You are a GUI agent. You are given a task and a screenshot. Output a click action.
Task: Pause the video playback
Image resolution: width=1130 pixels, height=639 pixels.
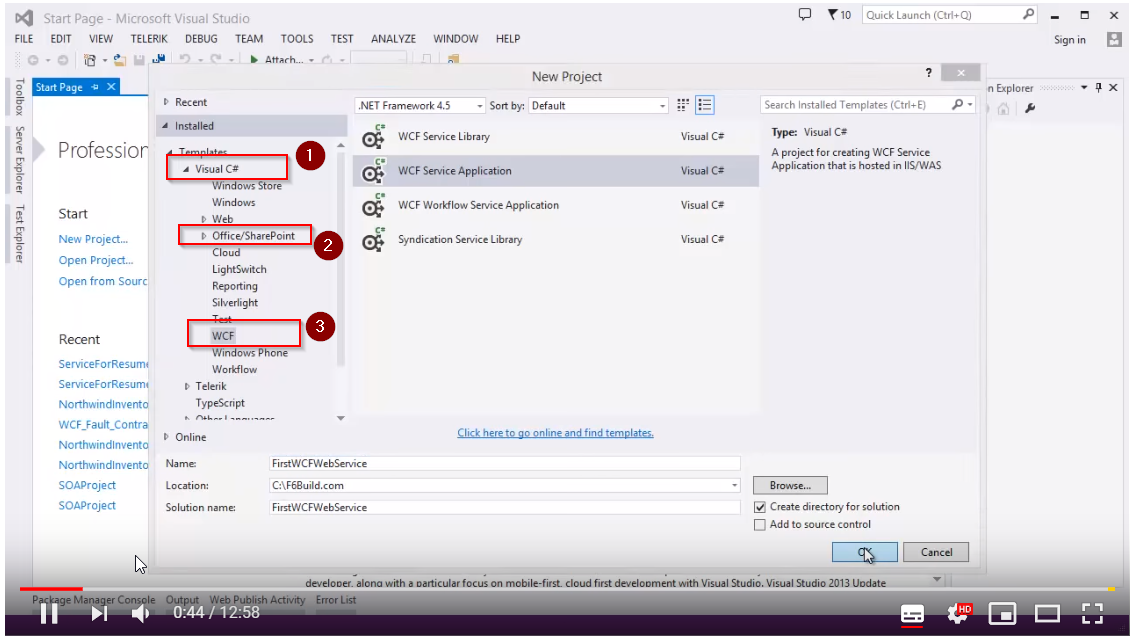[x=49, y=613]
